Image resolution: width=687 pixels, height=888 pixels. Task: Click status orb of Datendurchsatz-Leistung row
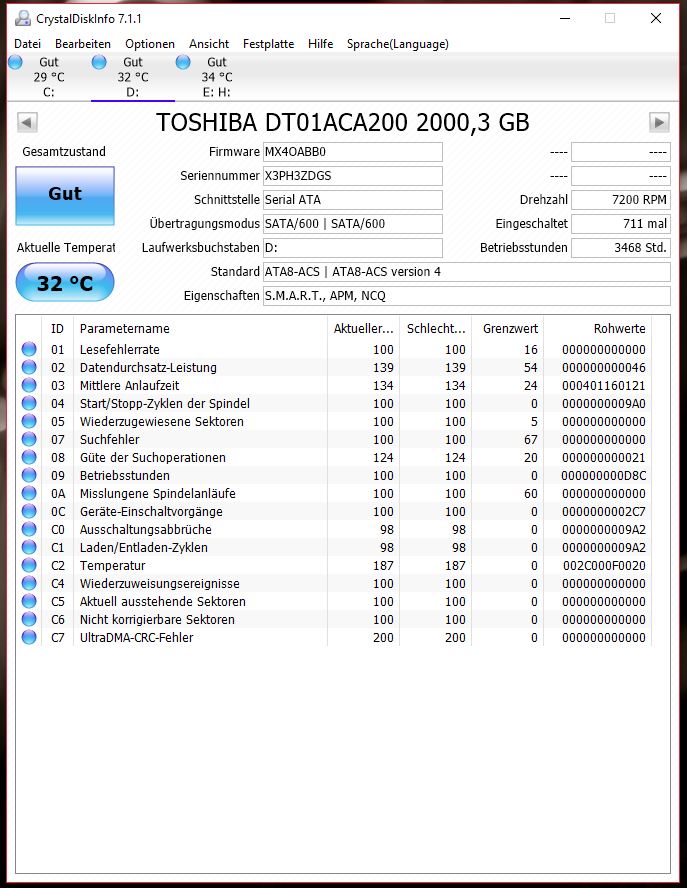click(x=29, y=368)
